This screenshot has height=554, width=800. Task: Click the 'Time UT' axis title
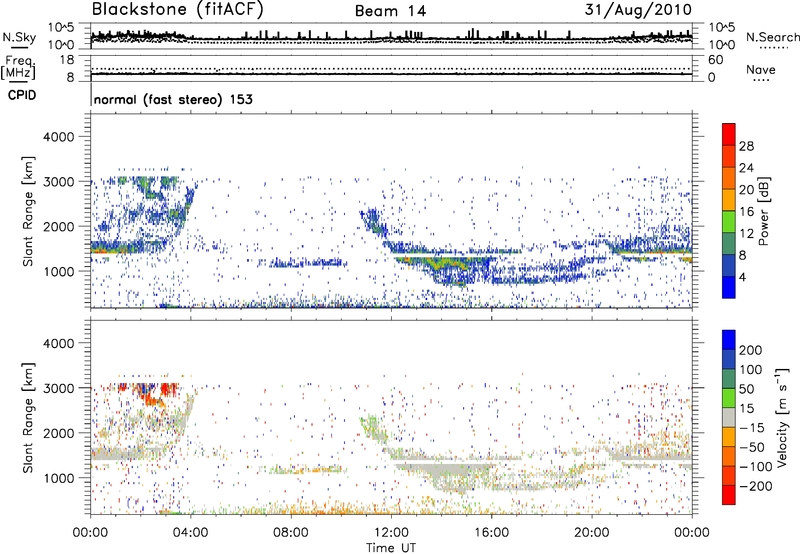391,548
